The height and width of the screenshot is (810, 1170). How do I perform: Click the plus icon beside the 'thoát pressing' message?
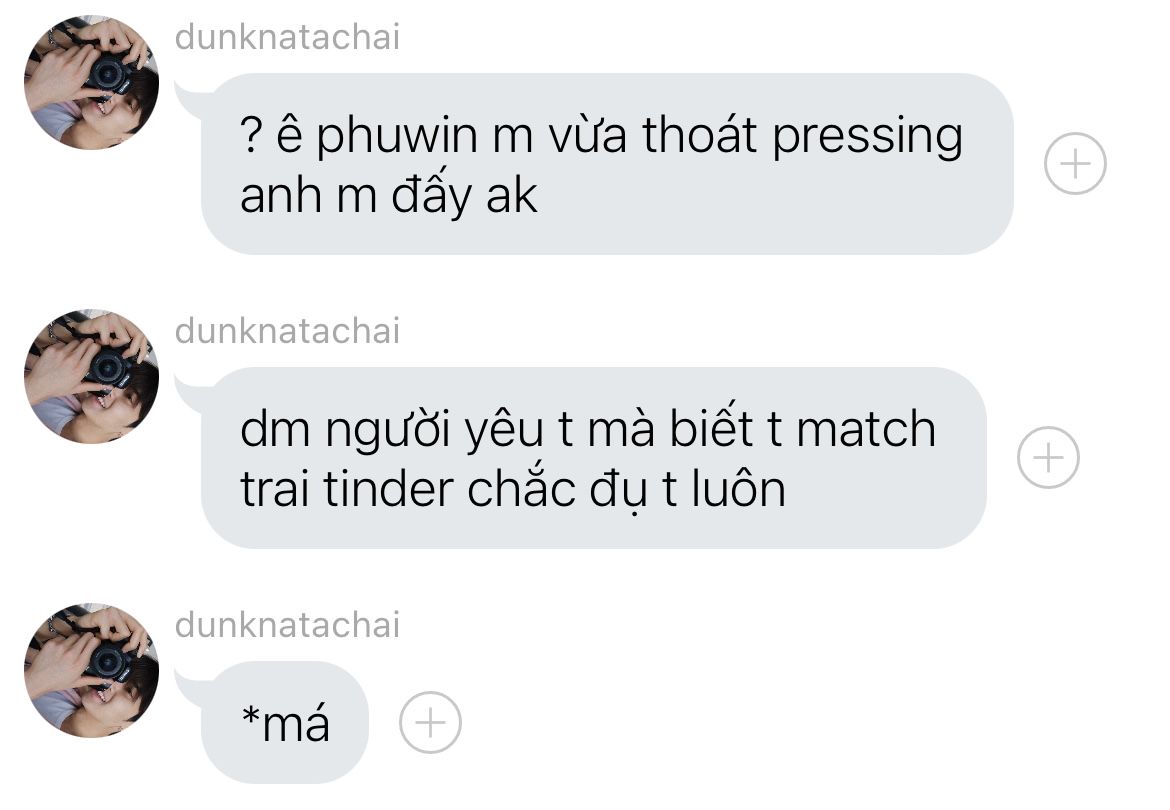click(1074, 163)
